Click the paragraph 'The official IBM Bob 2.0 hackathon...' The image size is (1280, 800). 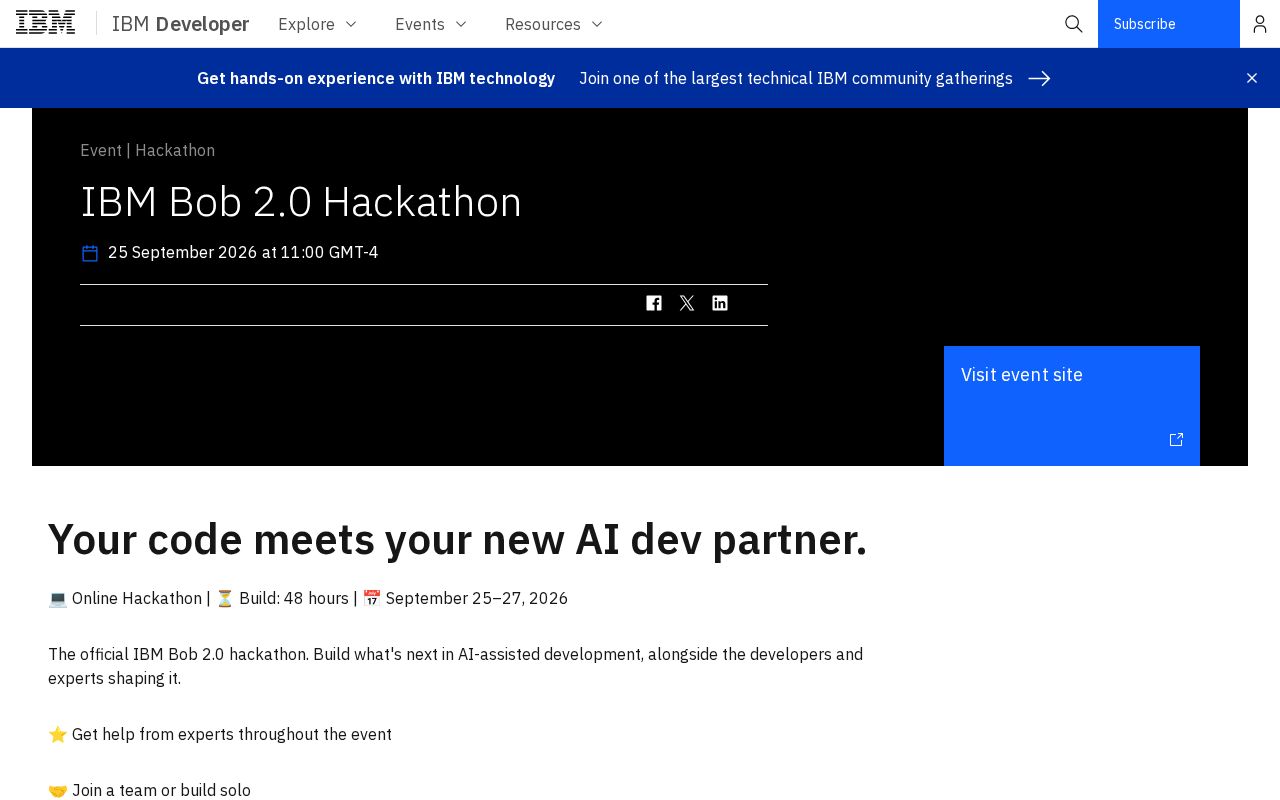[x=456, y=666]
